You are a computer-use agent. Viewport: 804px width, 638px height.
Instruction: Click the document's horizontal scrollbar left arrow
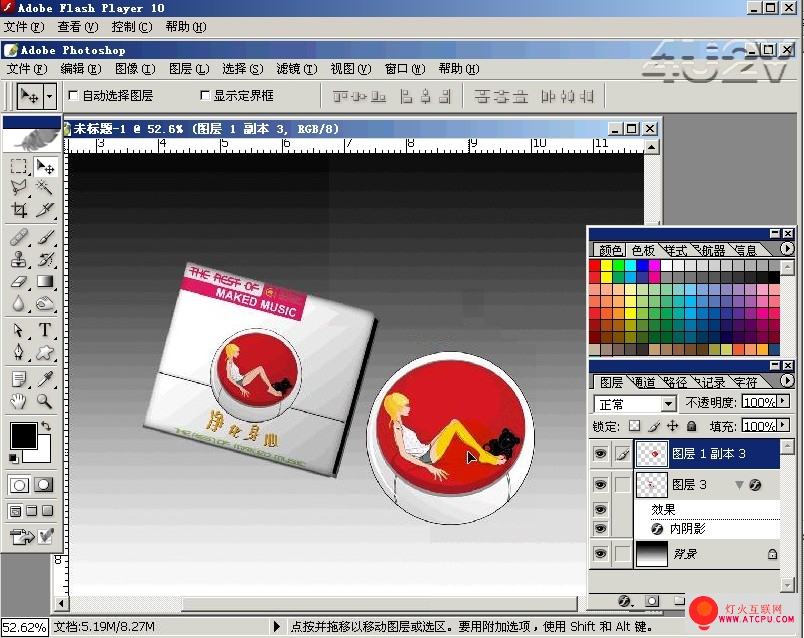pos(62,604)
